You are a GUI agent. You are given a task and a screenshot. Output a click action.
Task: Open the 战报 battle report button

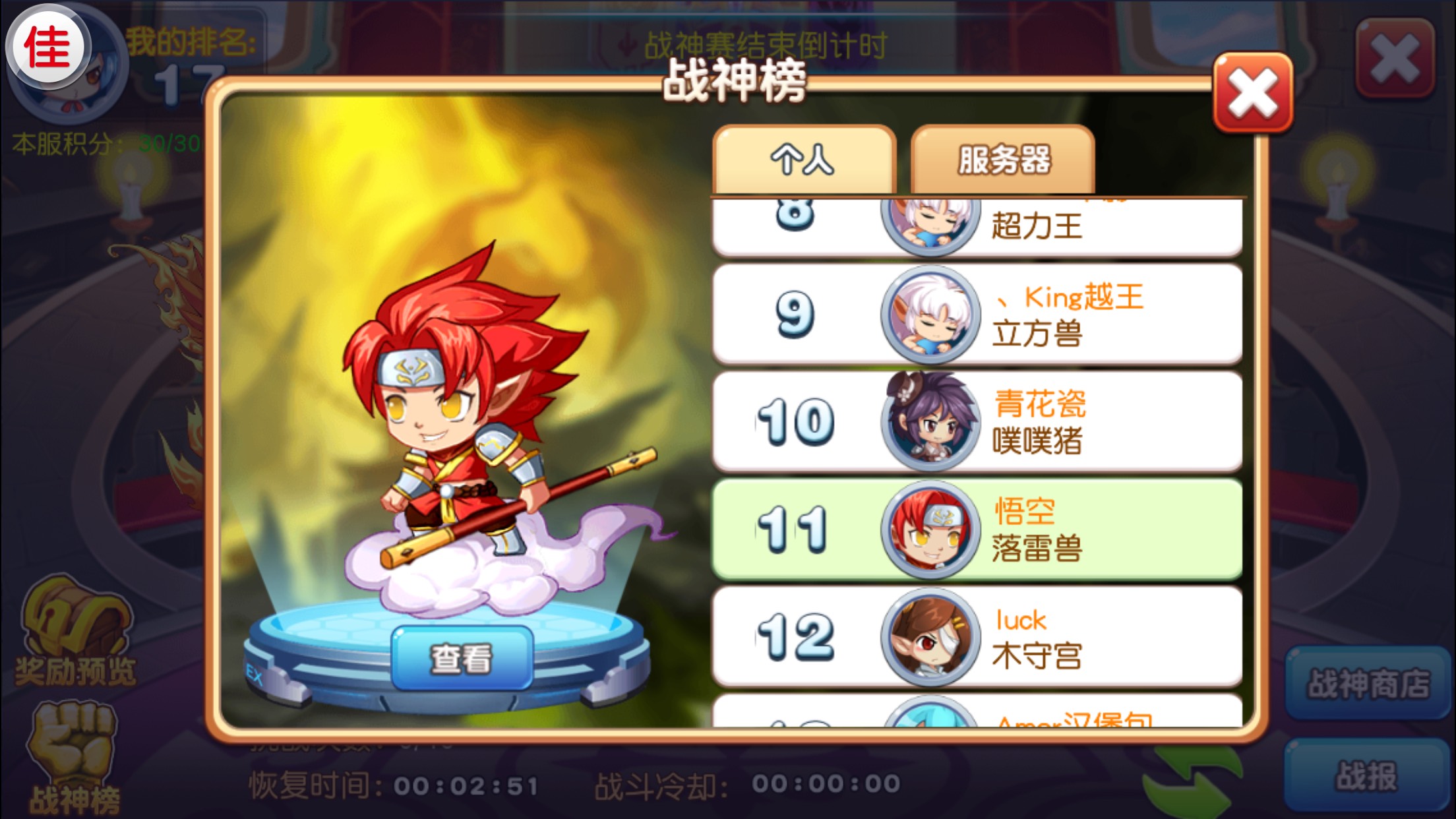[x=1368, y=775]
